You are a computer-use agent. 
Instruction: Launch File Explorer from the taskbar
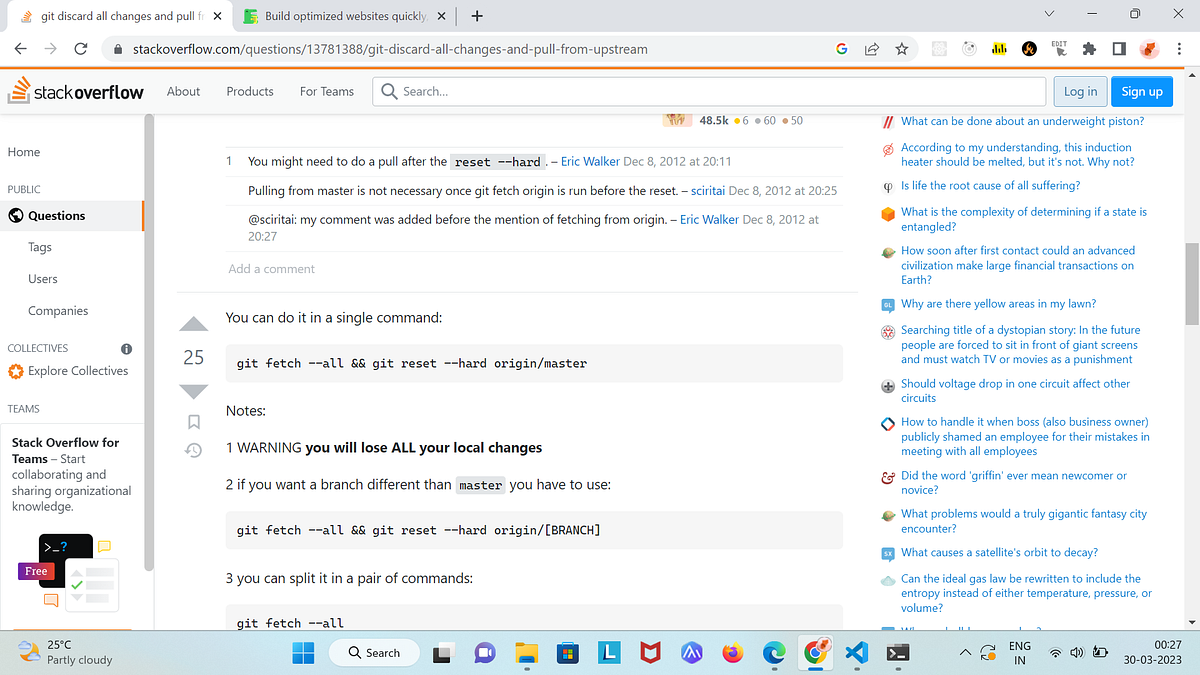coord(527,653)
